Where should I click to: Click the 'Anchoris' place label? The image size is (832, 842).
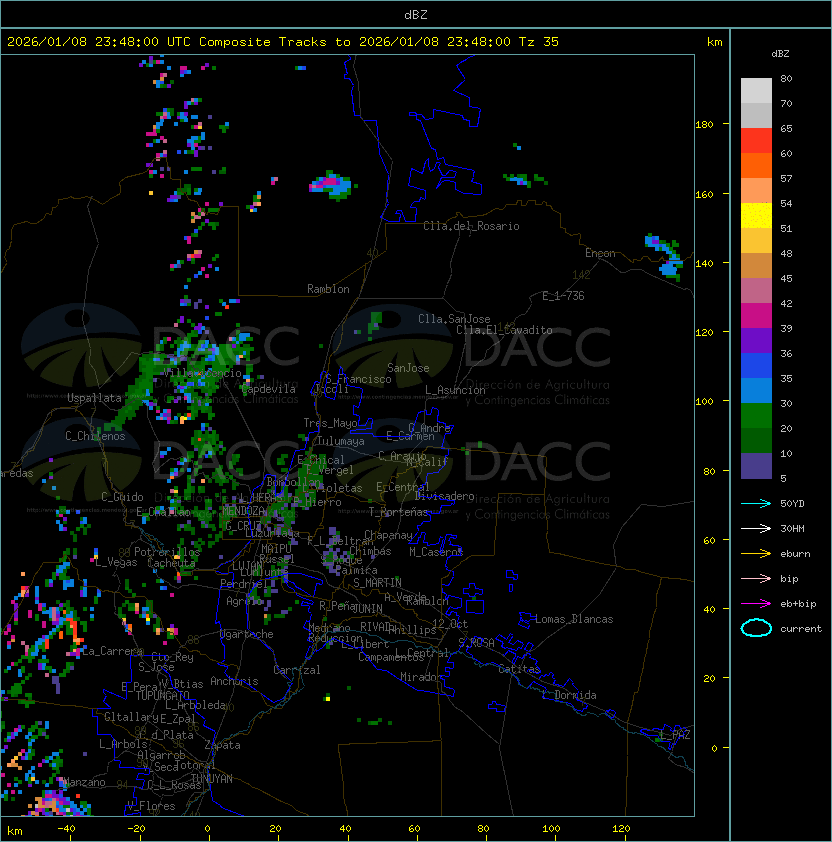(x=234, y=681)
